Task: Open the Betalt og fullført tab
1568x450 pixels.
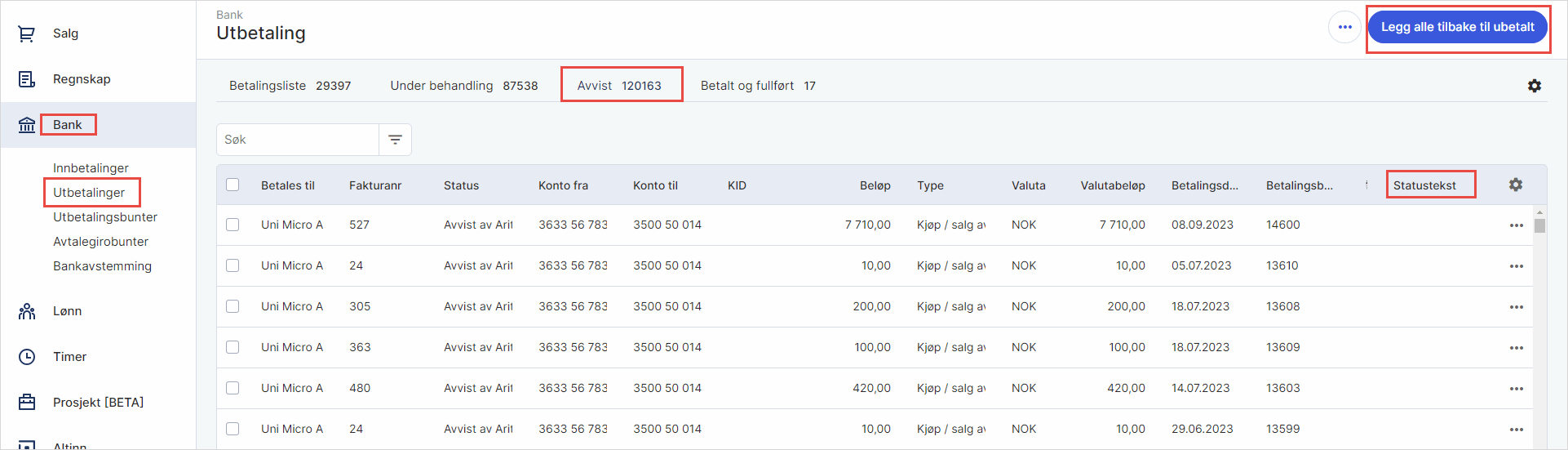Action: (x=757, y=86)
